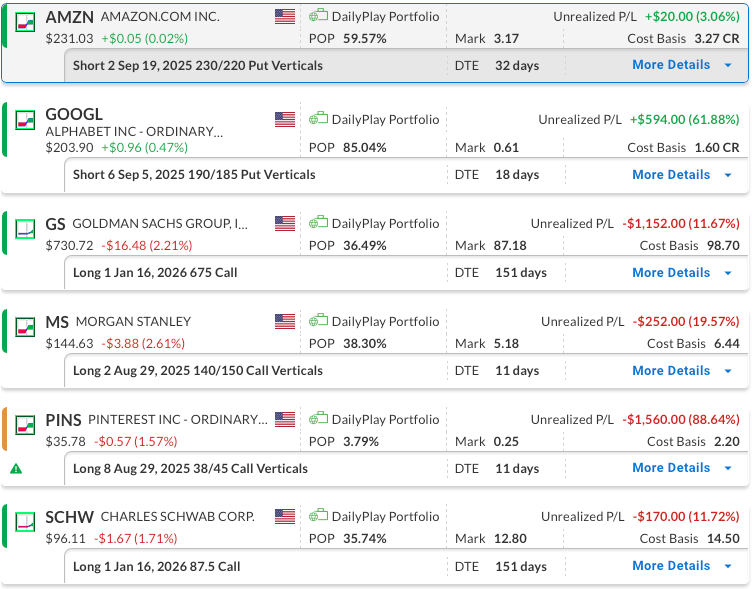Click 'Long 2 Aug 29, 2025 140/150 Call Verticals'
Image resolution: width=754 pixels, height=589 pixels.
198,371
